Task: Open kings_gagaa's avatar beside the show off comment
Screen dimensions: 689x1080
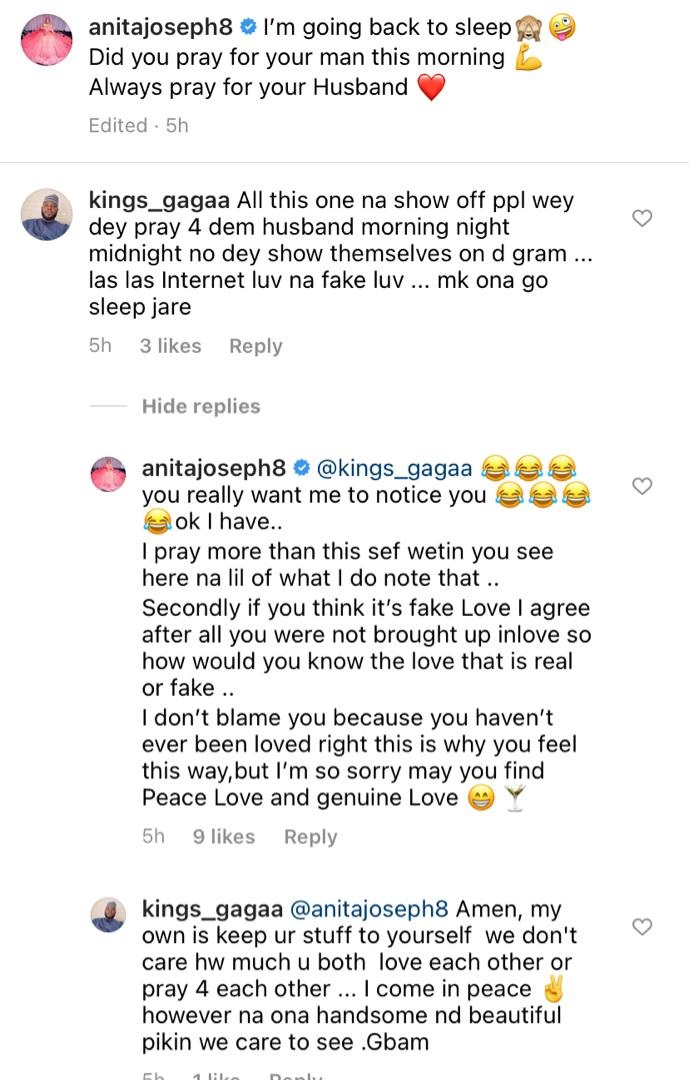Action: point(46,214)
